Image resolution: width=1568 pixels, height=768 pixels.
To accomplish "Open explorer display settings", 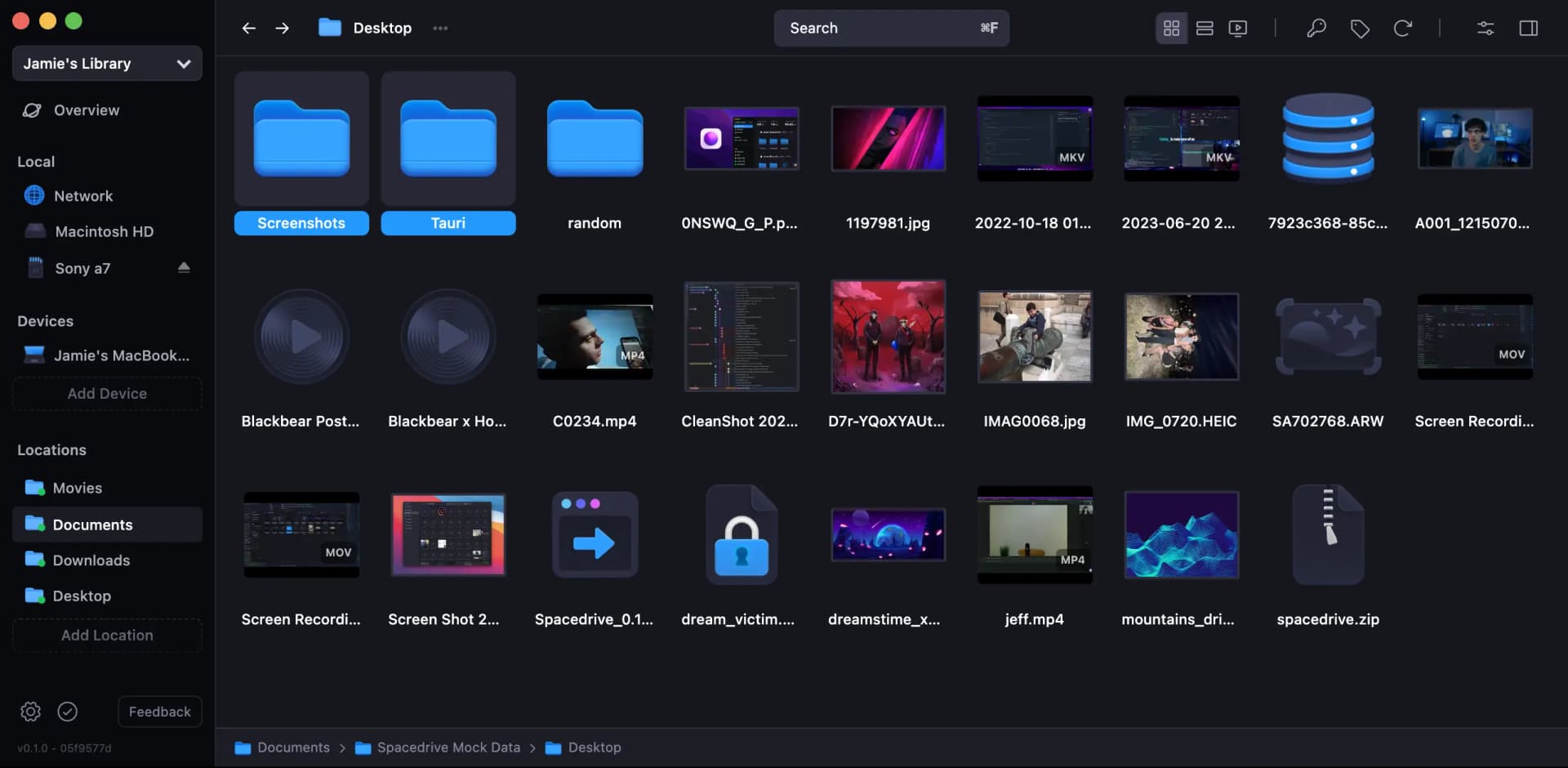I will (1486, 28).
